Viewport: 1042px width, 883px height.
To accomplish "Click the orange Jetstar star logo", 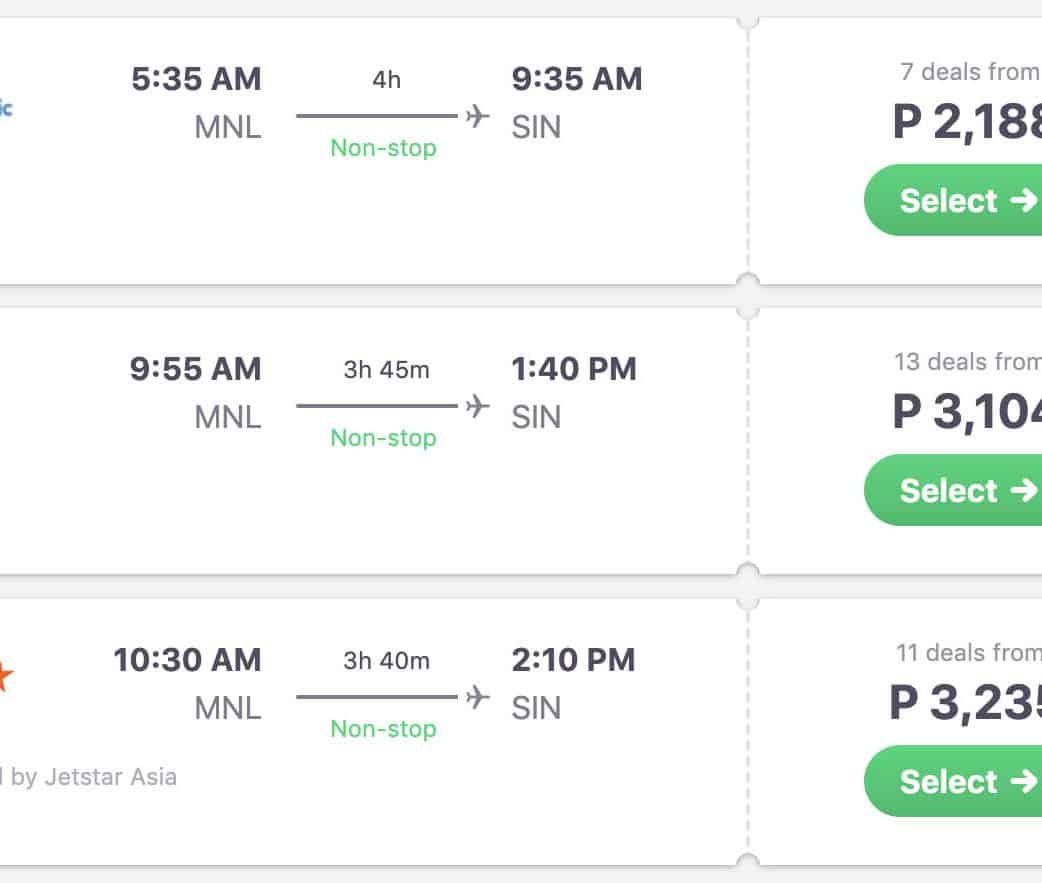I will (5, 678).
